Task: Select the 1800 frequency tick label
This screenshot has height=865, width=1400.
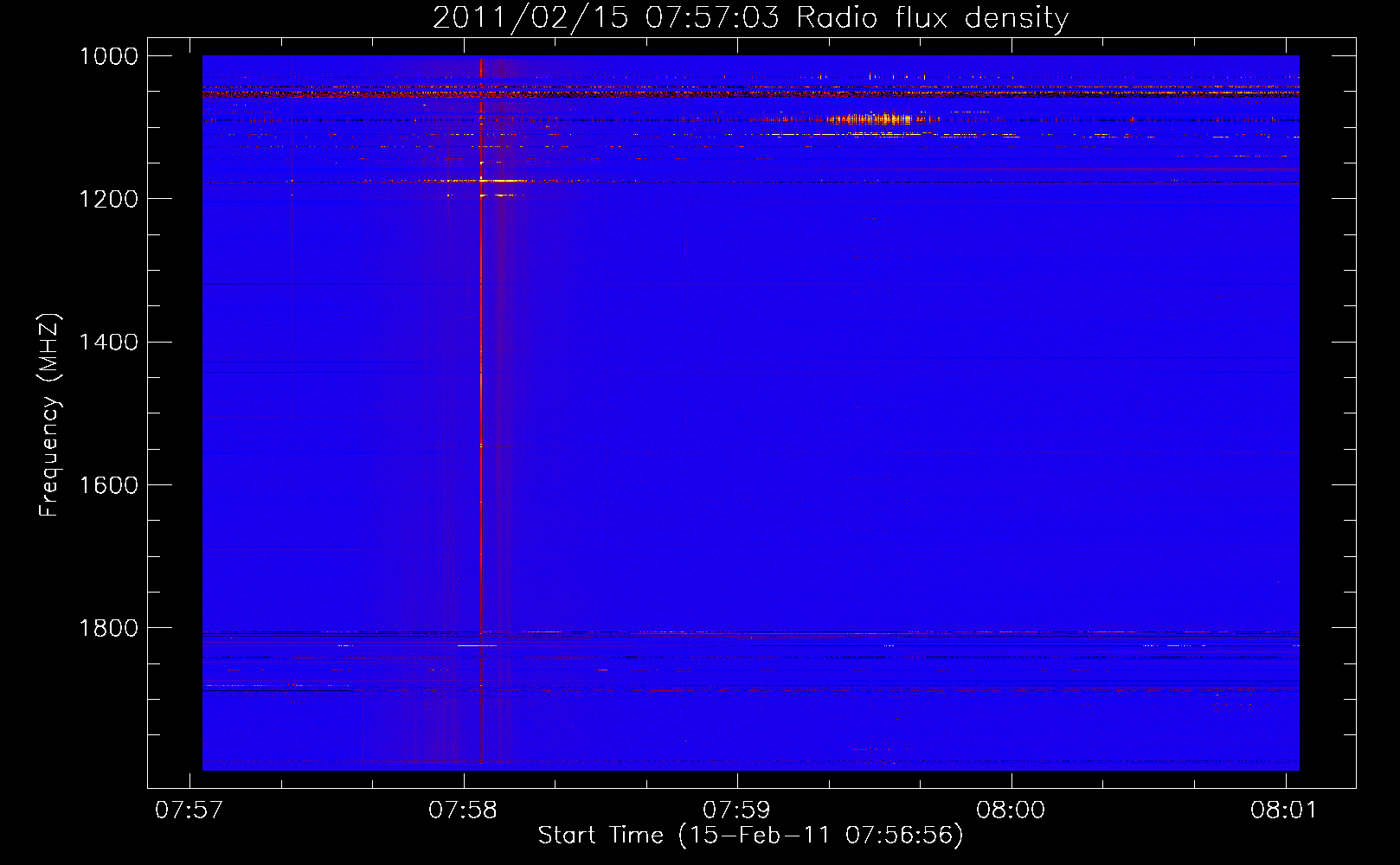Action: pyautogui.click(x=109, y=628)
